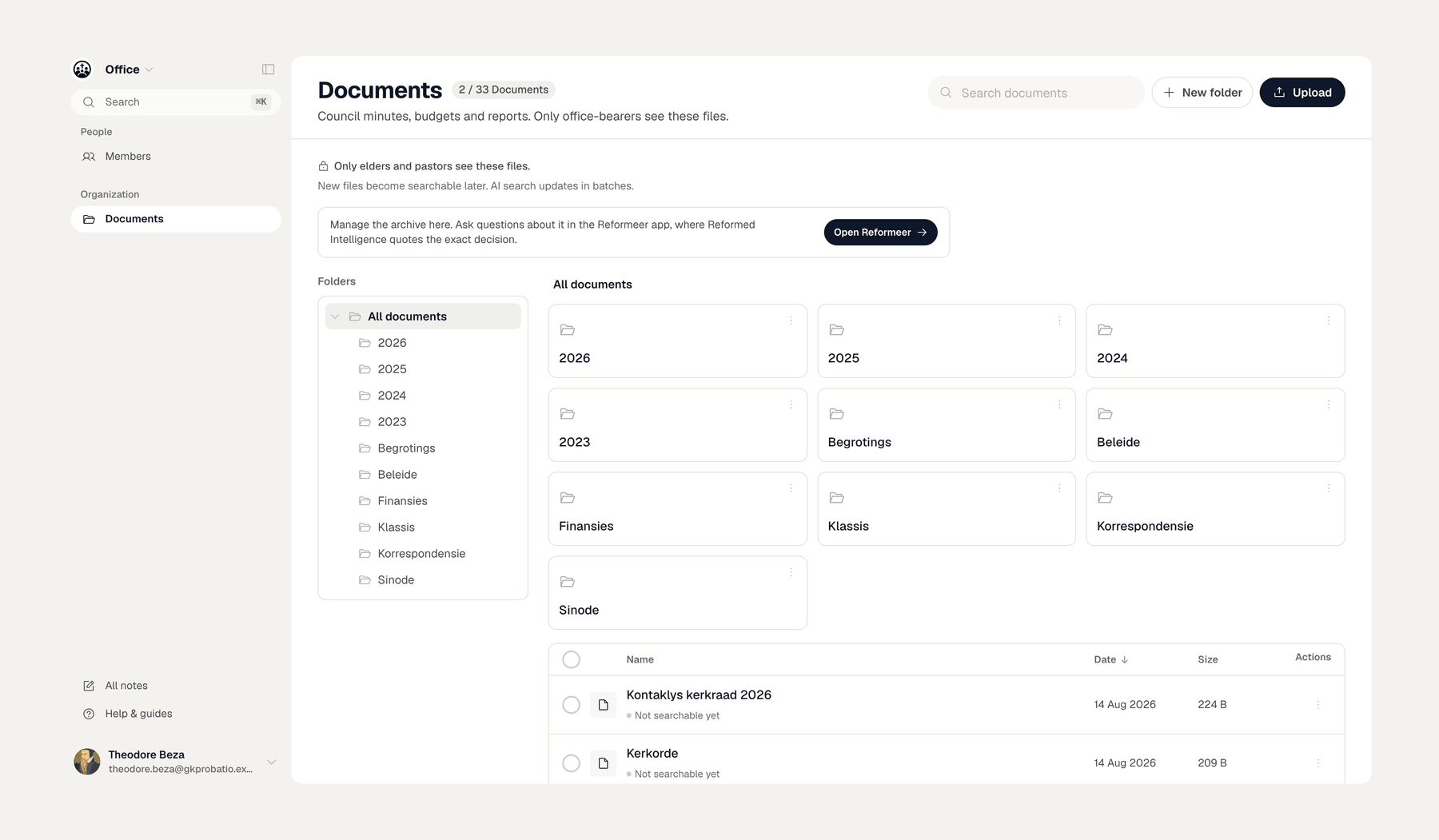Open actions menu for Kerkorde row

point(1318,763)
